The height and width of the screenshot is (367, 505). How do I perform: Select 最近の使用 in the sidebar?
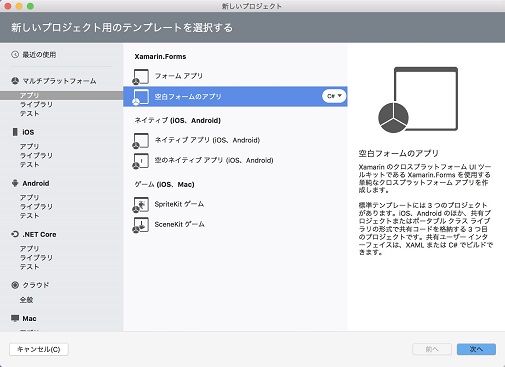(39, 55)
